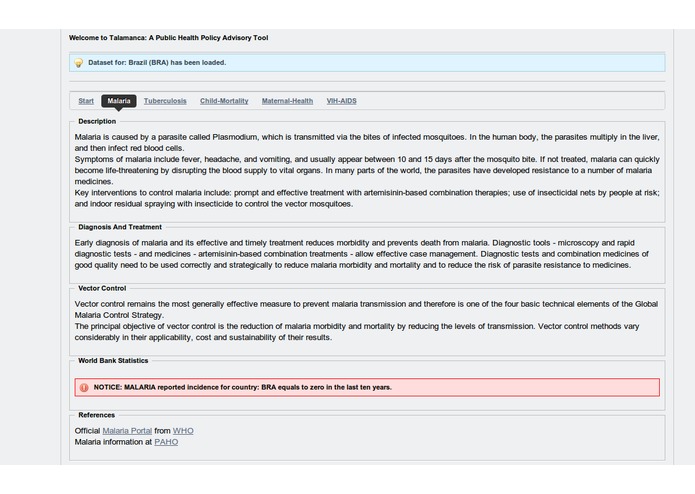Click the lightbulb icon in dataset notice
The height and width of the screenshot is (494, 695).
coord(78,63)
